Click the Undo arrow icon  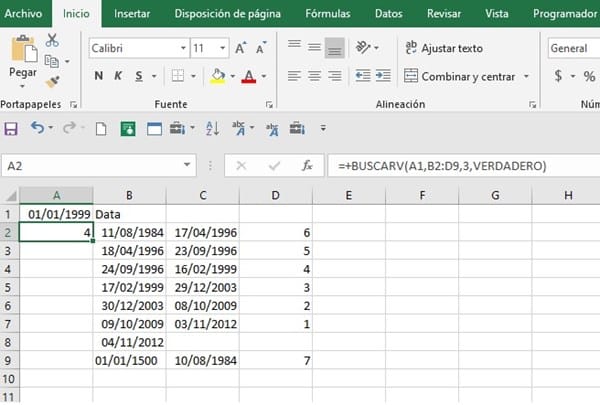(x=37, y=128)
